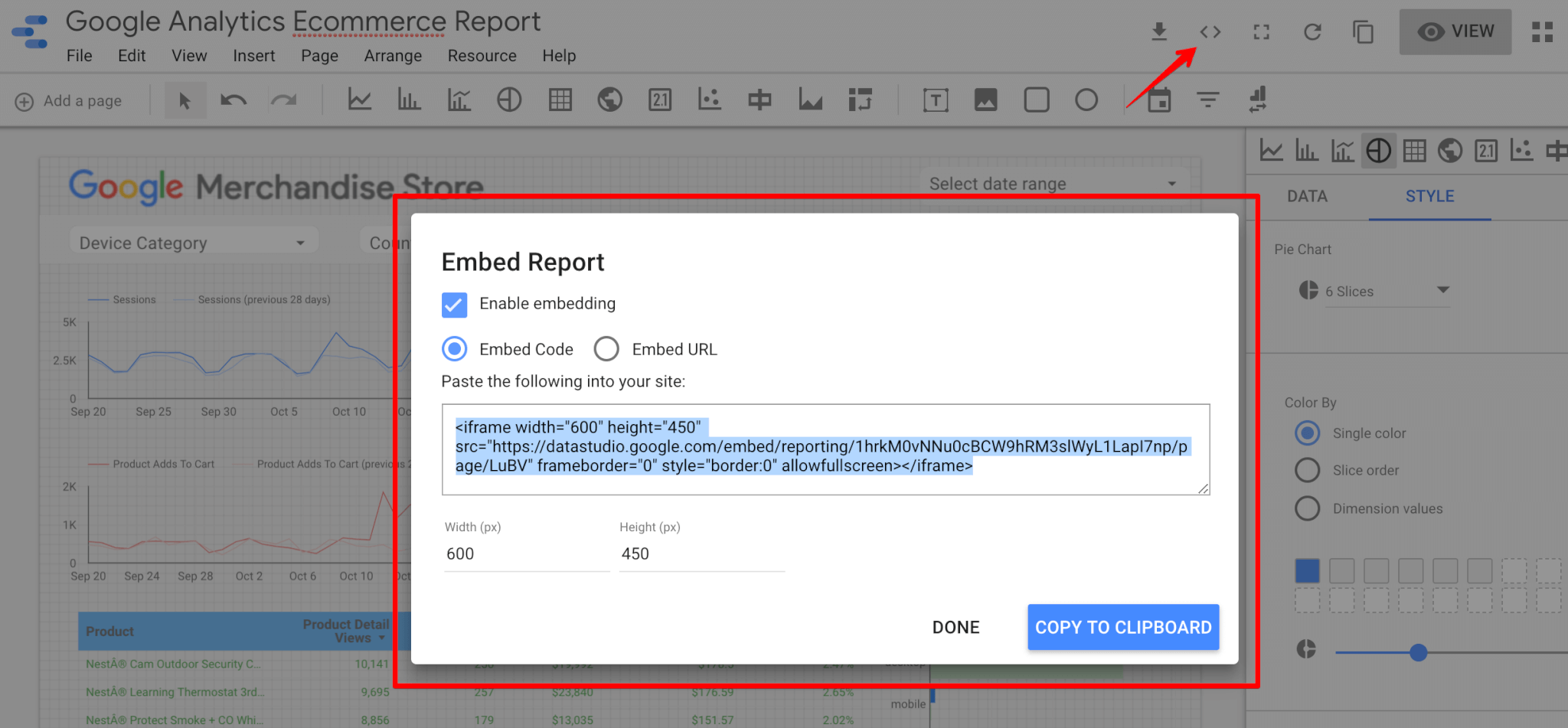Click the second empty color swatch
1568x728 pixels.
[x=1376, y=570]
